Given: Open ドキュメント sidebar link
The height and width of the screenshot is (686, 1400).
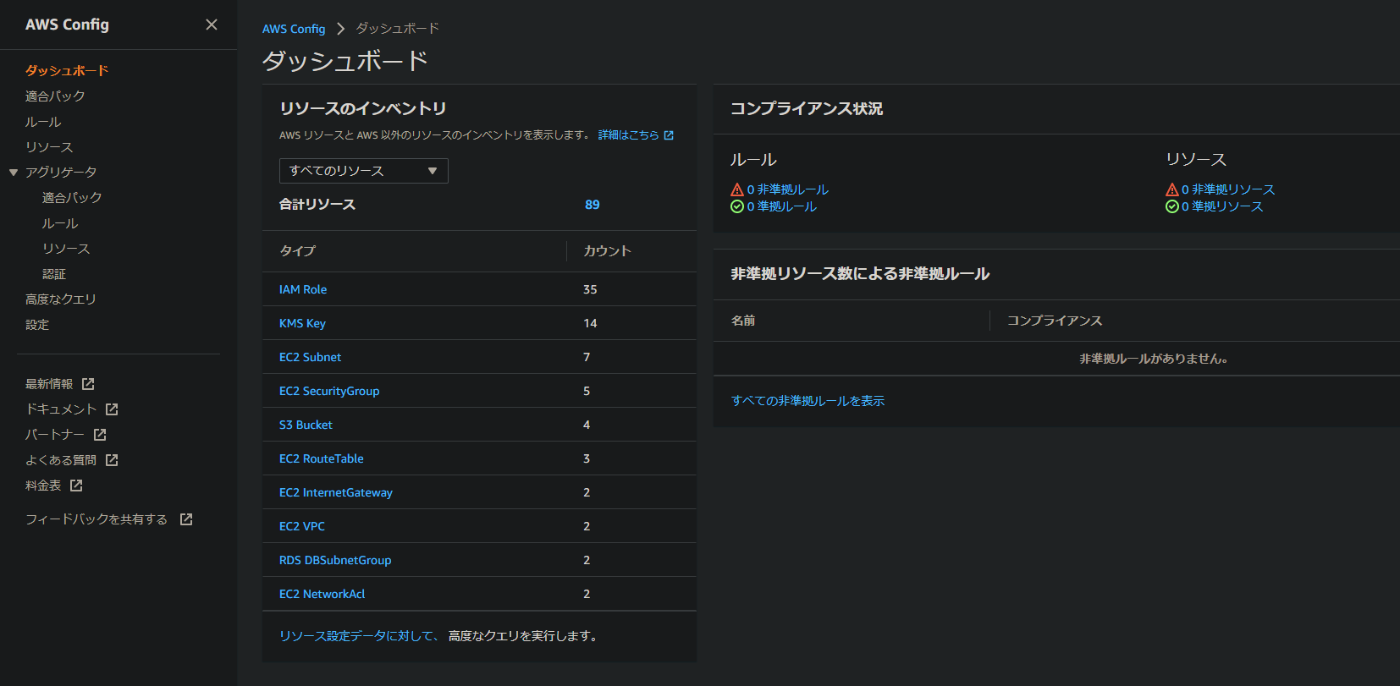Looking at the screenshot, I should pyautogui.click(x=61, y=409).
